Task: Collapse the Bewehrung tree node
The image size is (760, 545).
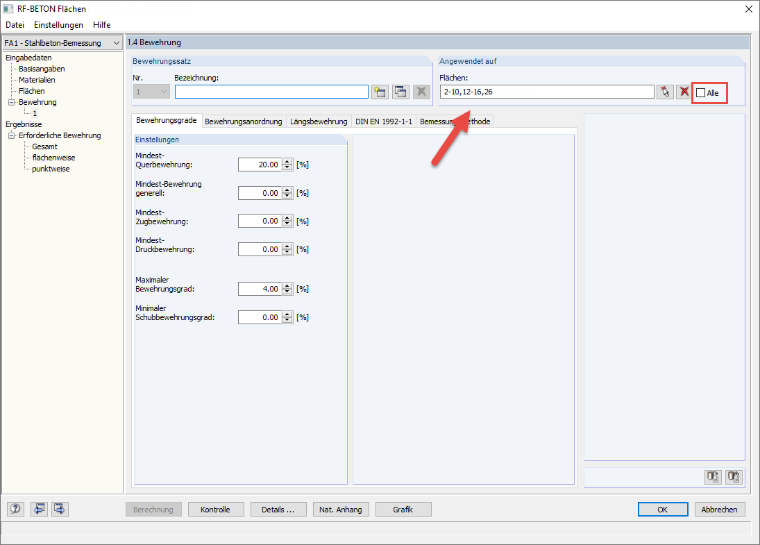Action: (11, 102)
